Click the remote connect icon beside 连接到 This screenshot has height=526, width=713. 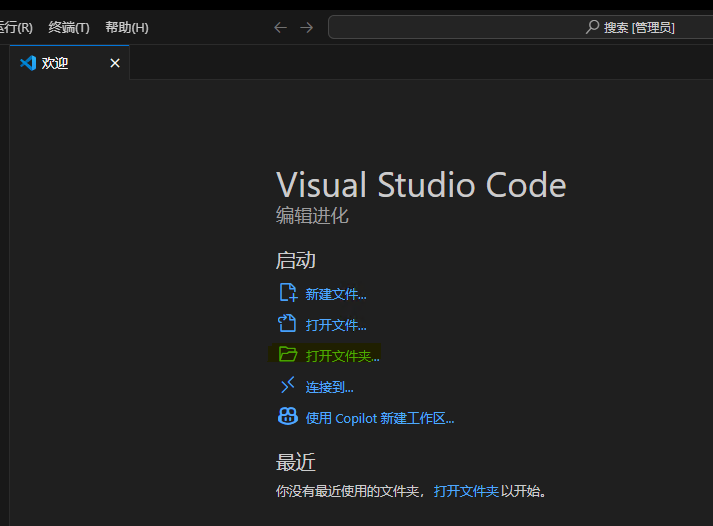tap(288, 385)
